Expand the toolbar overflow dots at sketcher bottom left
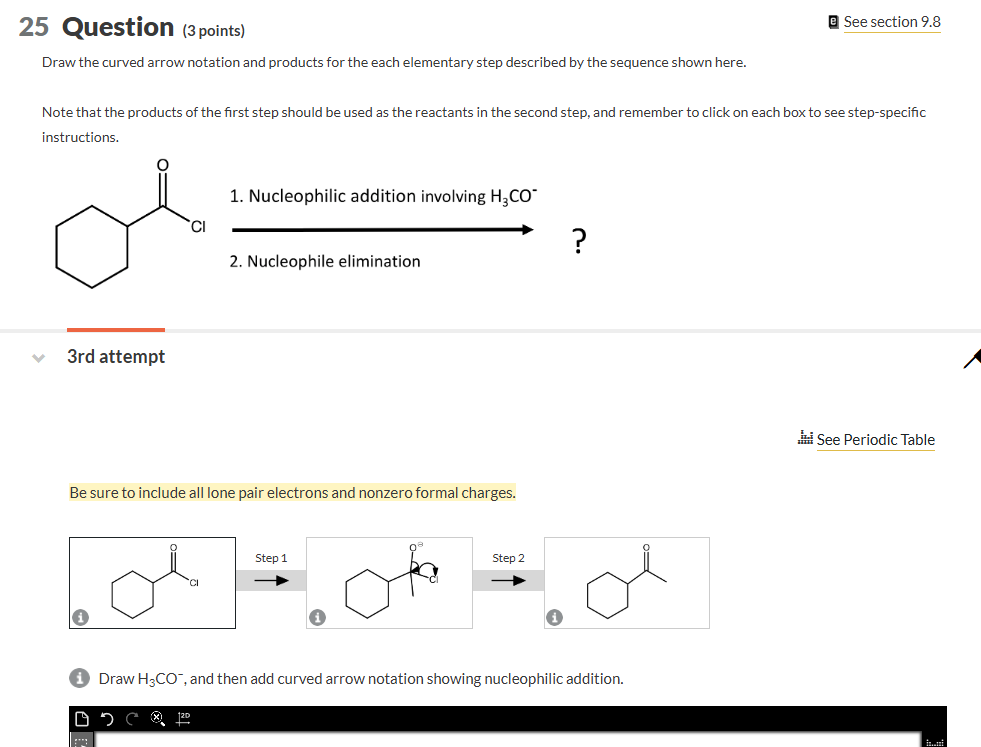Viewport: 981px width, 747px height. [82, 740]
